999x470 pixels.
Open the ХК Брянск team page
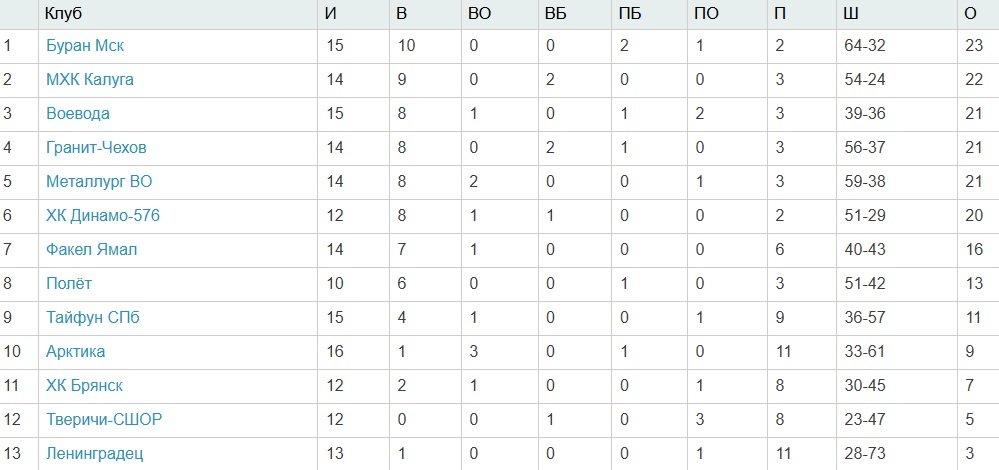(85, 385)
